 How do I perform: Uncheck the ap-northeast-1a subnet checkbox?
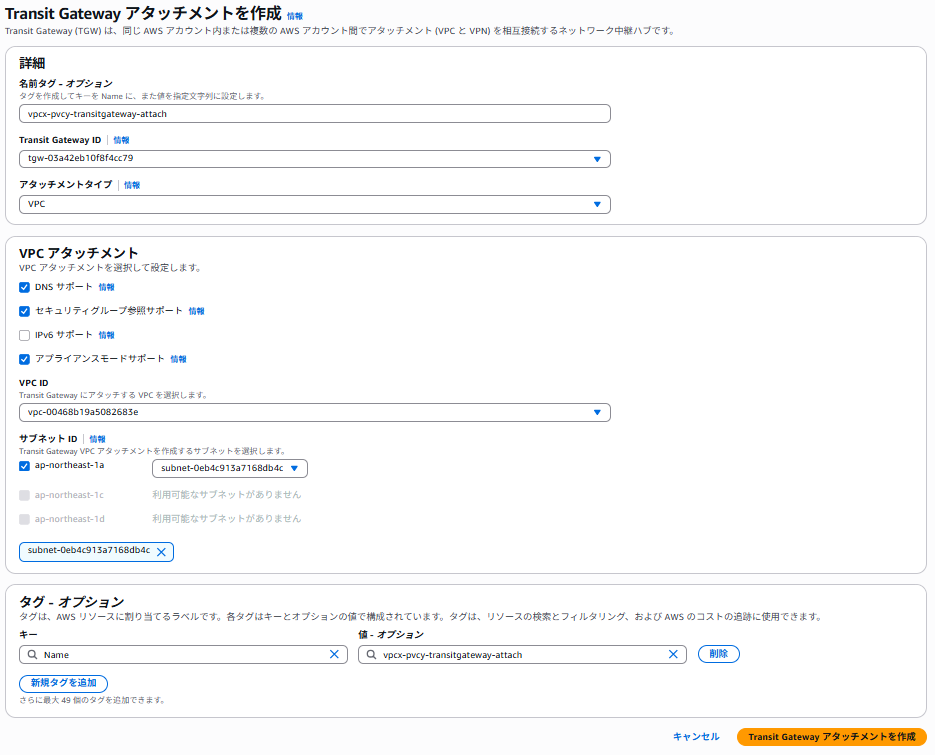coord(24,466)
